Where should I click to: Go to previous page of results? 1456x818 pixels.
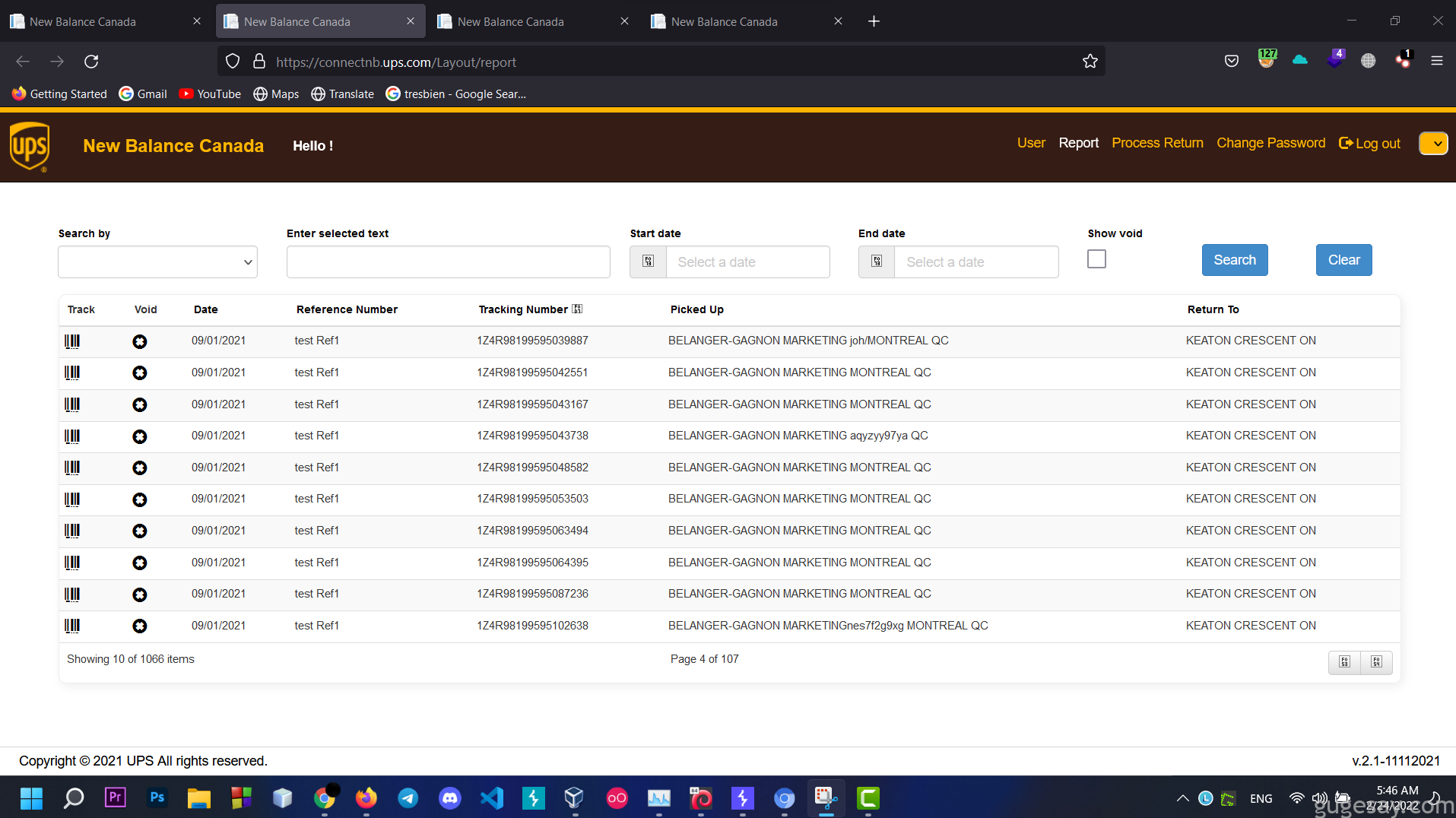tap(1344, 662)
